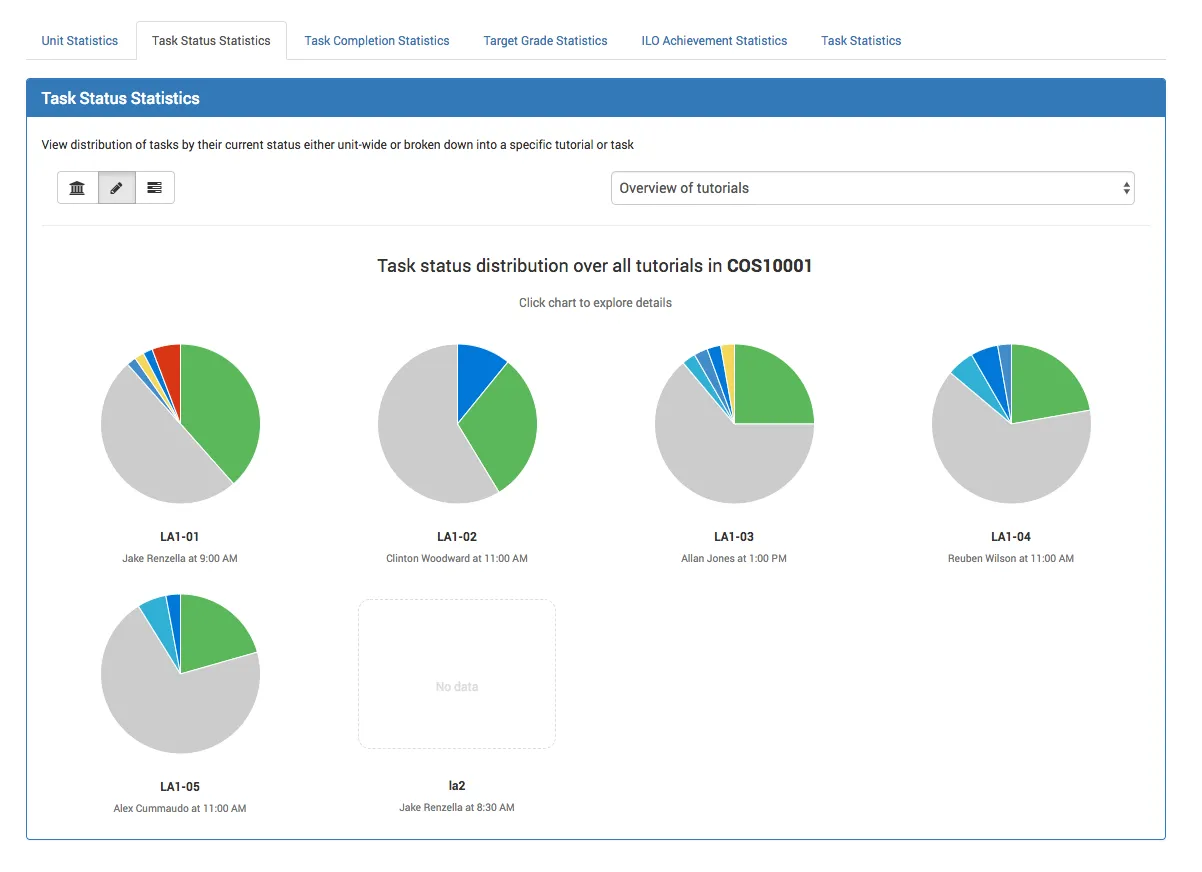Select the Task Statistics tab
The image size is (1202, 872).
click(x=861, y=41)
